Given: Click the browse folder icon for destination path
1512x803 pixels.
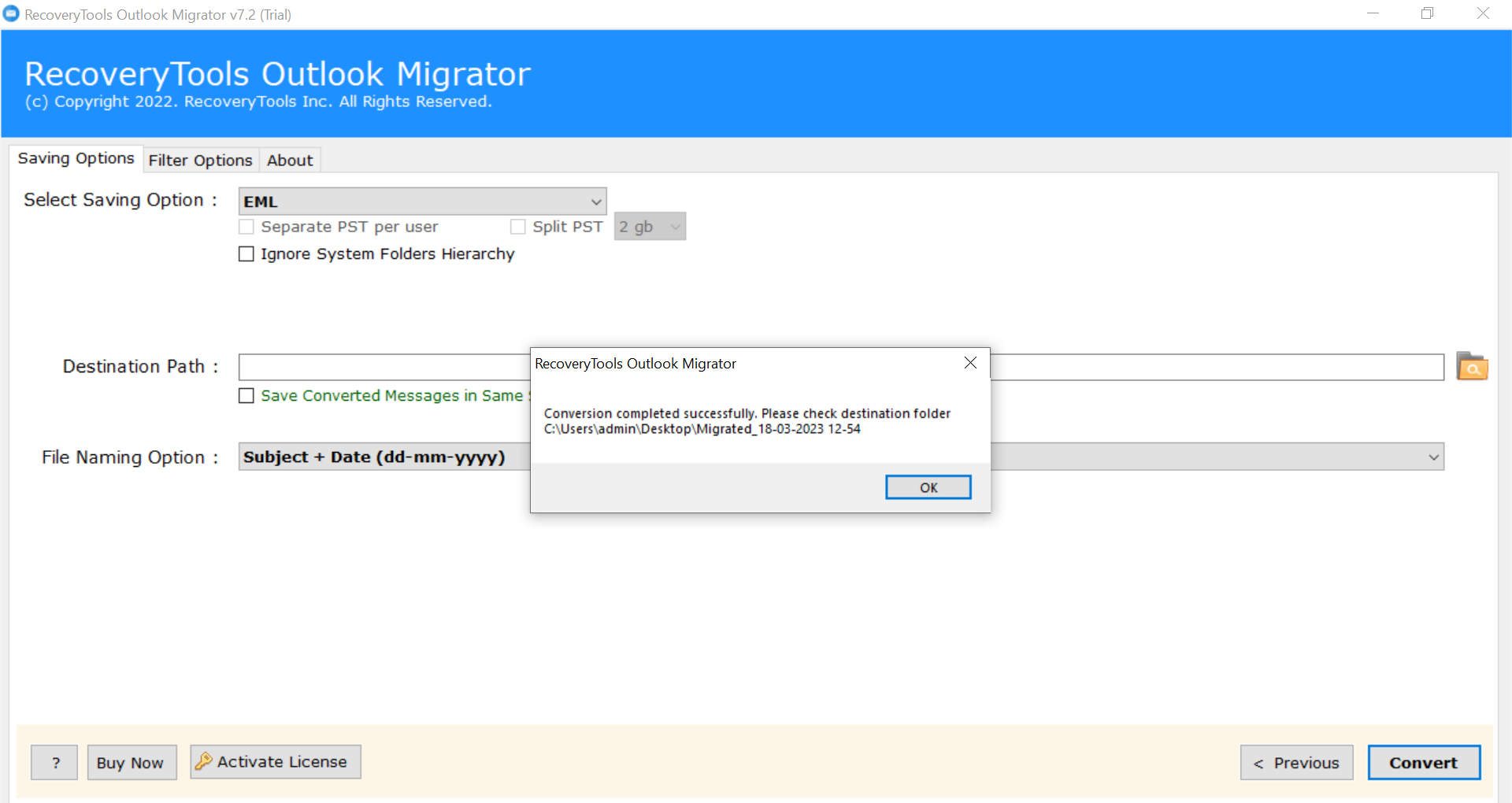Looking at the screenshot, I should pos(1471,366).
